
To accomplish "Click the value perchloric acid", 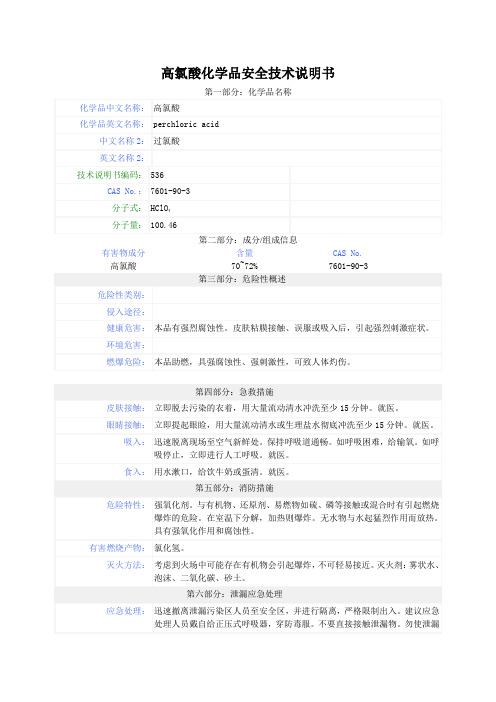I will [x=186, y=124].
